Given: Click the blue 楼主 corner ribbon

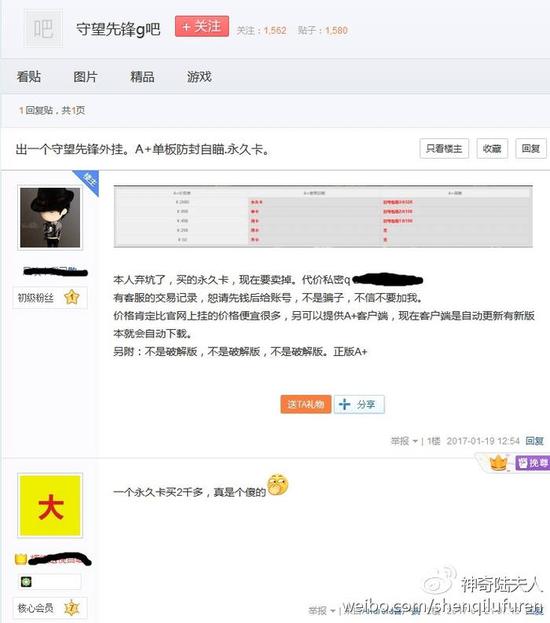Looking at the screenshot, I should pyautogui.click(x=88, y=181).
